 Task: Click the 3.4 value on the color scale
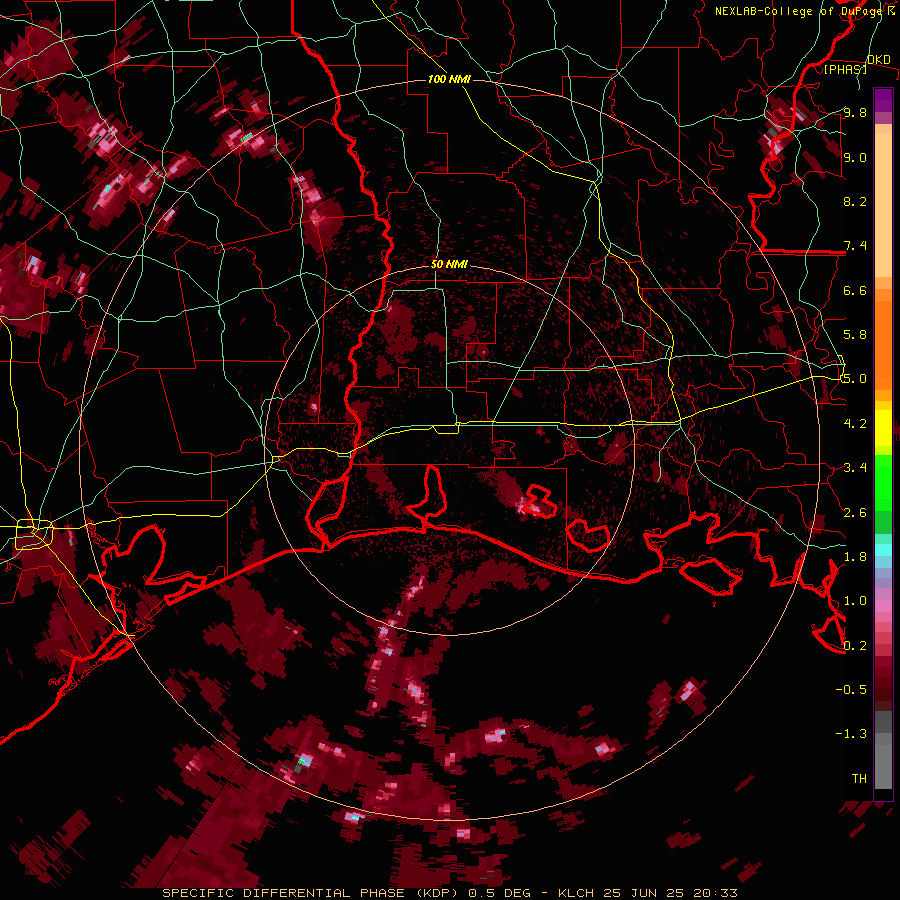(x=855, y=468)
